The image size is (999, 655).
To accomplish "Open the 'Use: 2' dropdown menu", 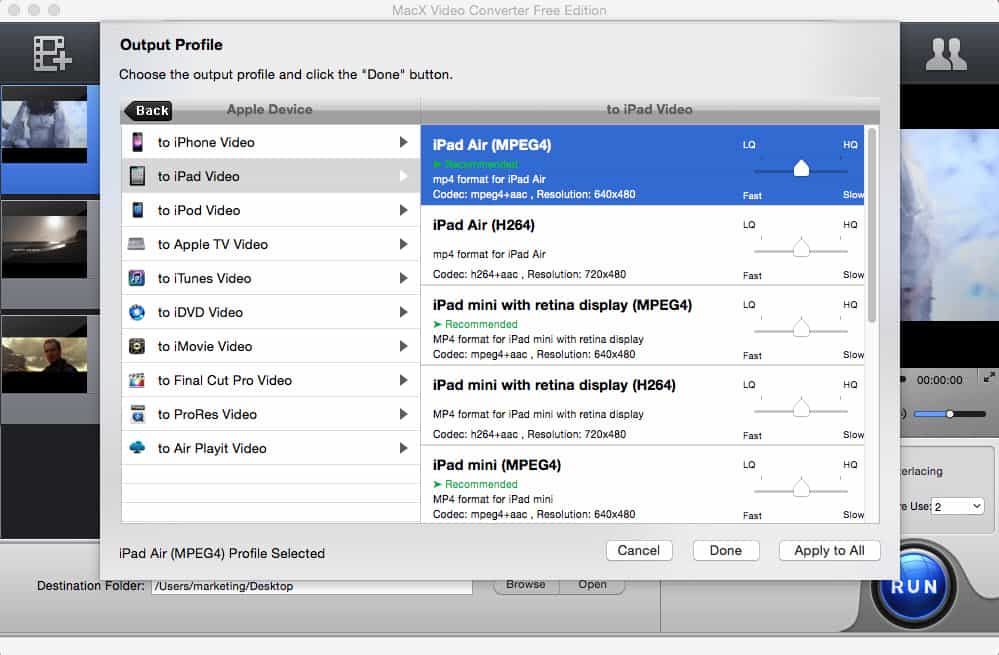I will [x=957, y=506].
